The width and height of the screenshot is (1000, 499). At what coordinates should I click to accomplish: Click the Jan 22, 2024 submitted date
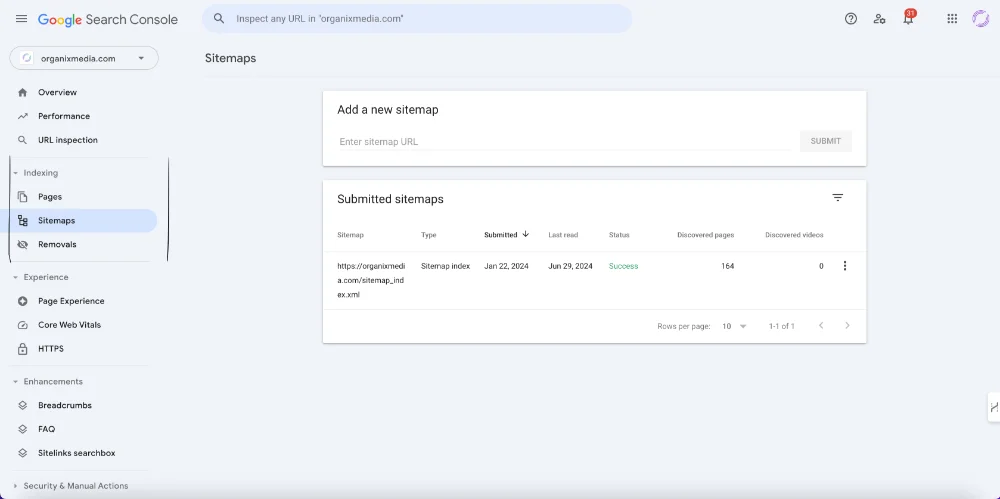pos(506,266)
